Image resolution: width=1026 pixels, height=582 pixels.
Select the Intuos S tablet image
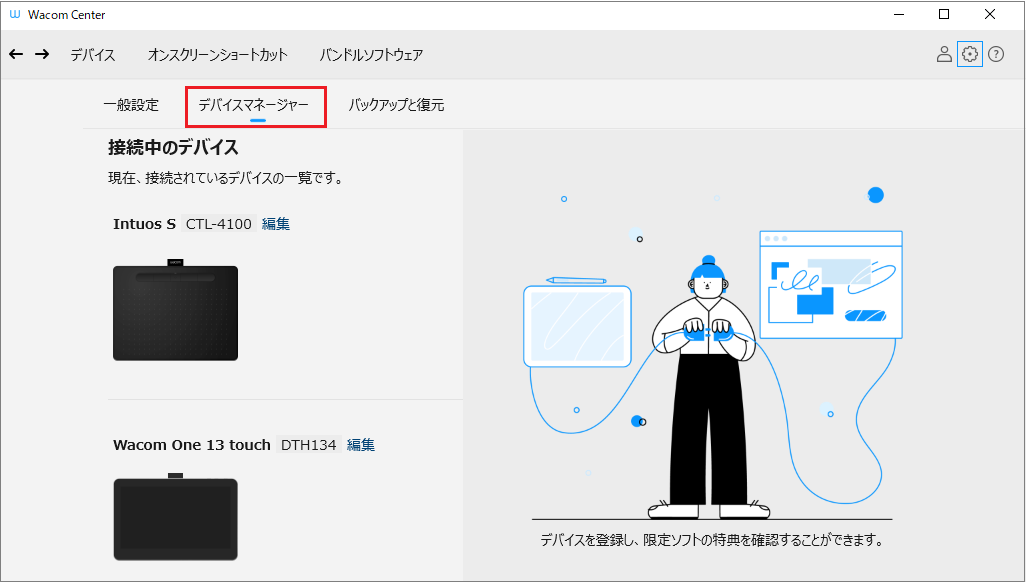175,310
